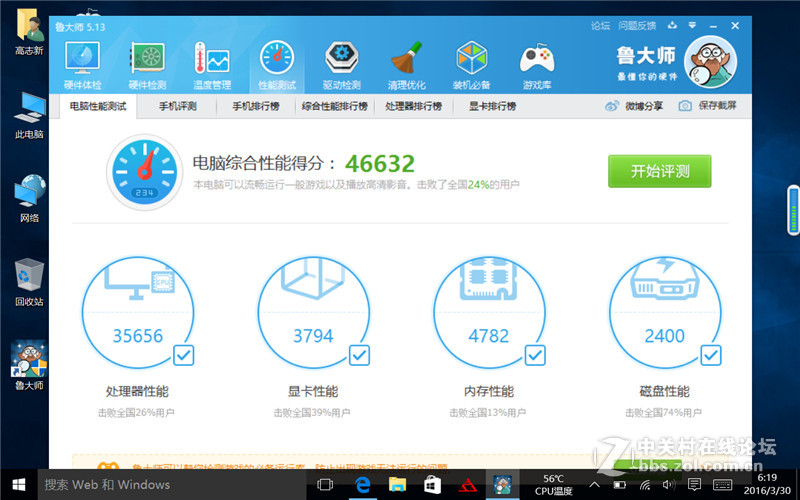Click the overall score 46632
Image resolution: width=800 pixels, height=500 pixels.
click(x=380, y=164)
